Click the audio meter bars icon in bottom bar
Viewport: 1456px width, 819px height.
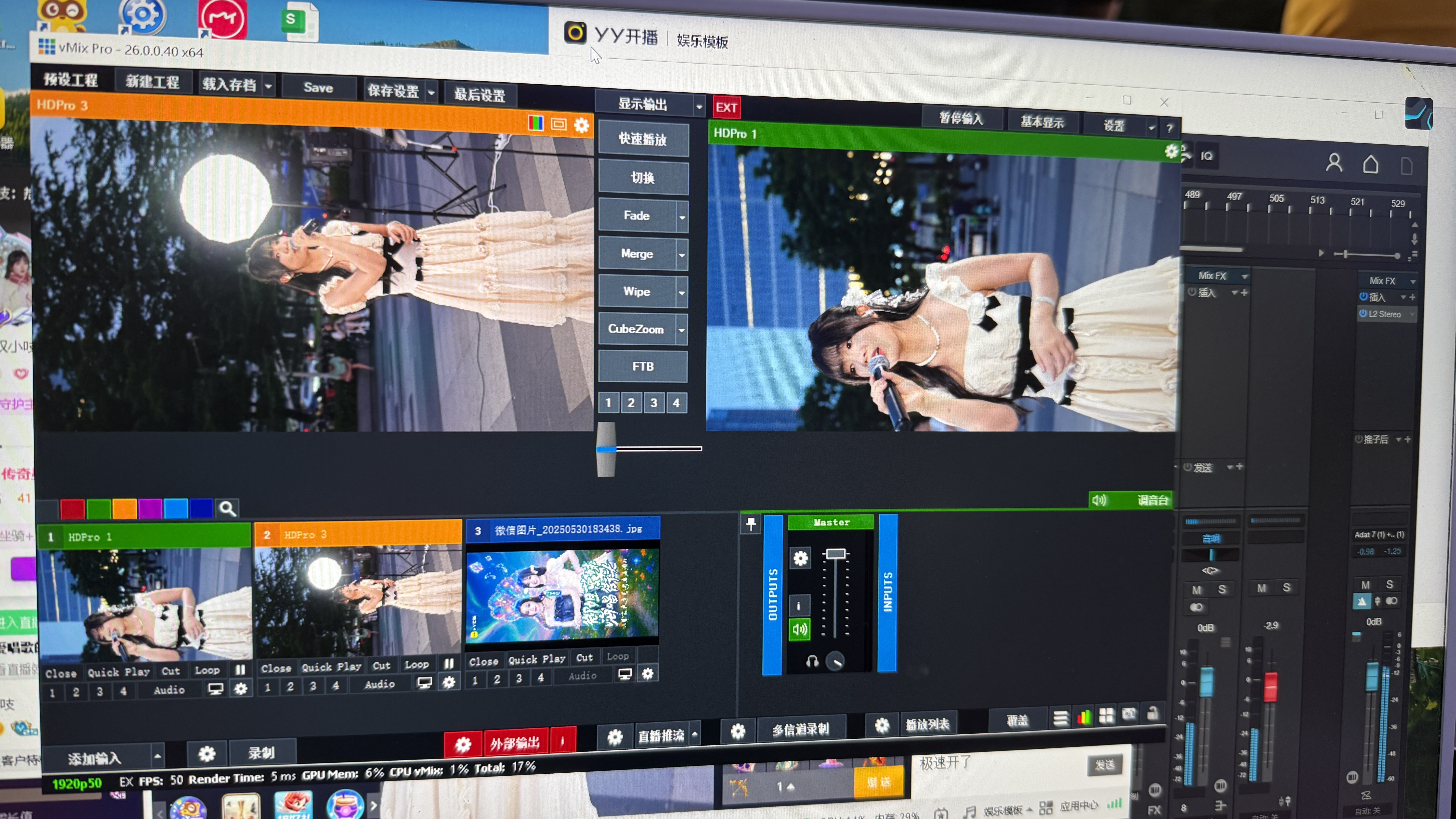point(1084,717)
